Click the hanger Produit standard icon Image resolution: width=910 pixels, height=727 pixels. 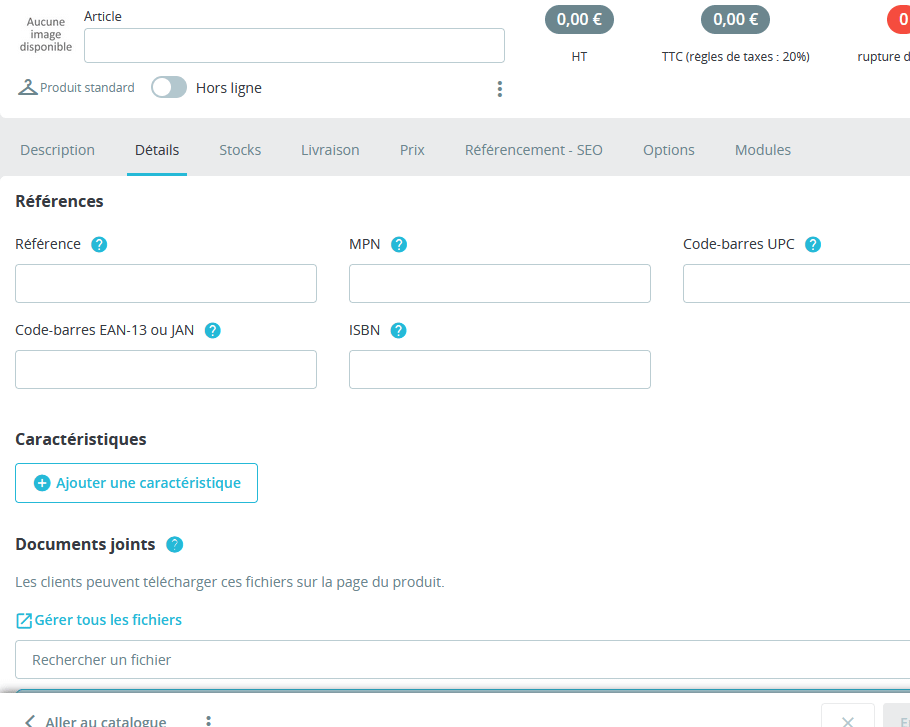click(28, 88)
